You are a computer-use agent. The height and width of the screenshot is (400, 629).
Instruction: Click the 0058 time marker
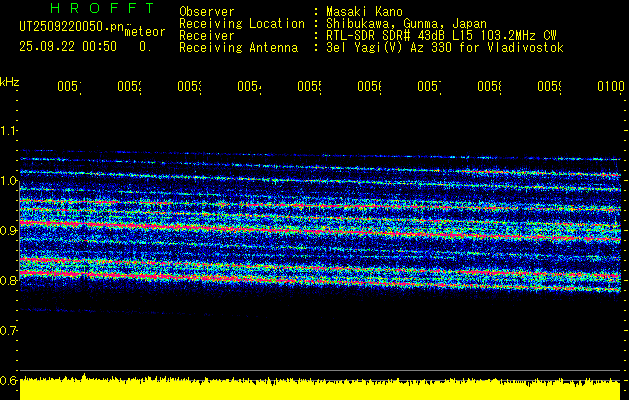tap(489, 86)
